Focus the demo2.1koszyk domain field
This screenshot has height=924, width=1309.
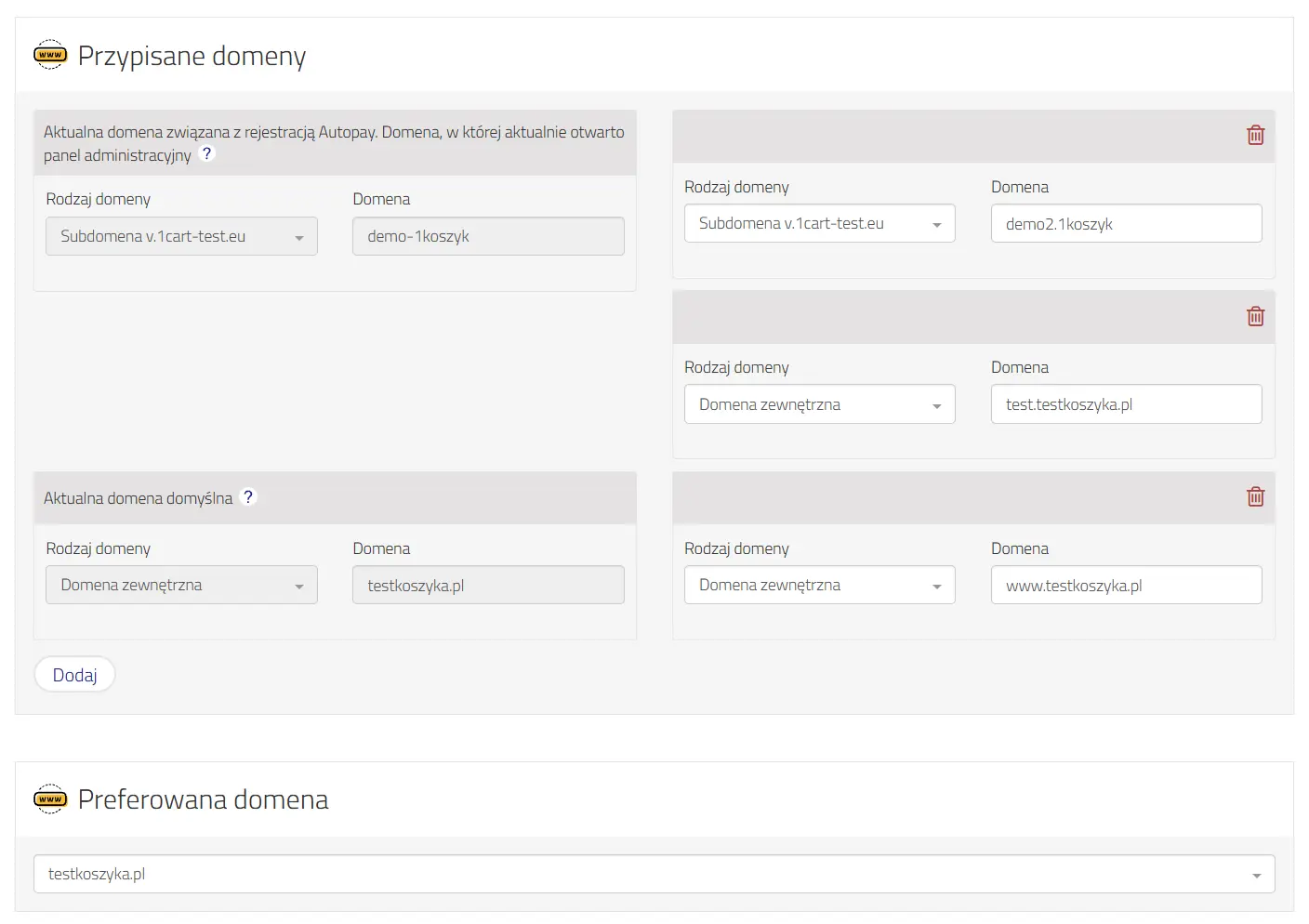1127,223
